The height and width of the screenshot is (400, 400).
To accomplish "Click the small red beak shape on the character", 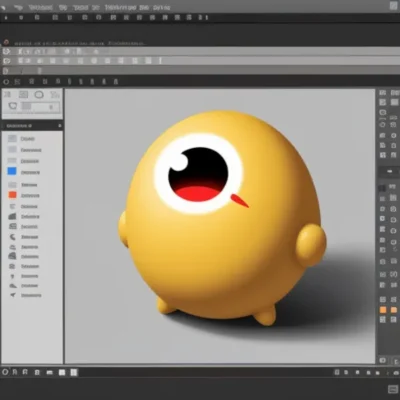I will pos(239,200).
